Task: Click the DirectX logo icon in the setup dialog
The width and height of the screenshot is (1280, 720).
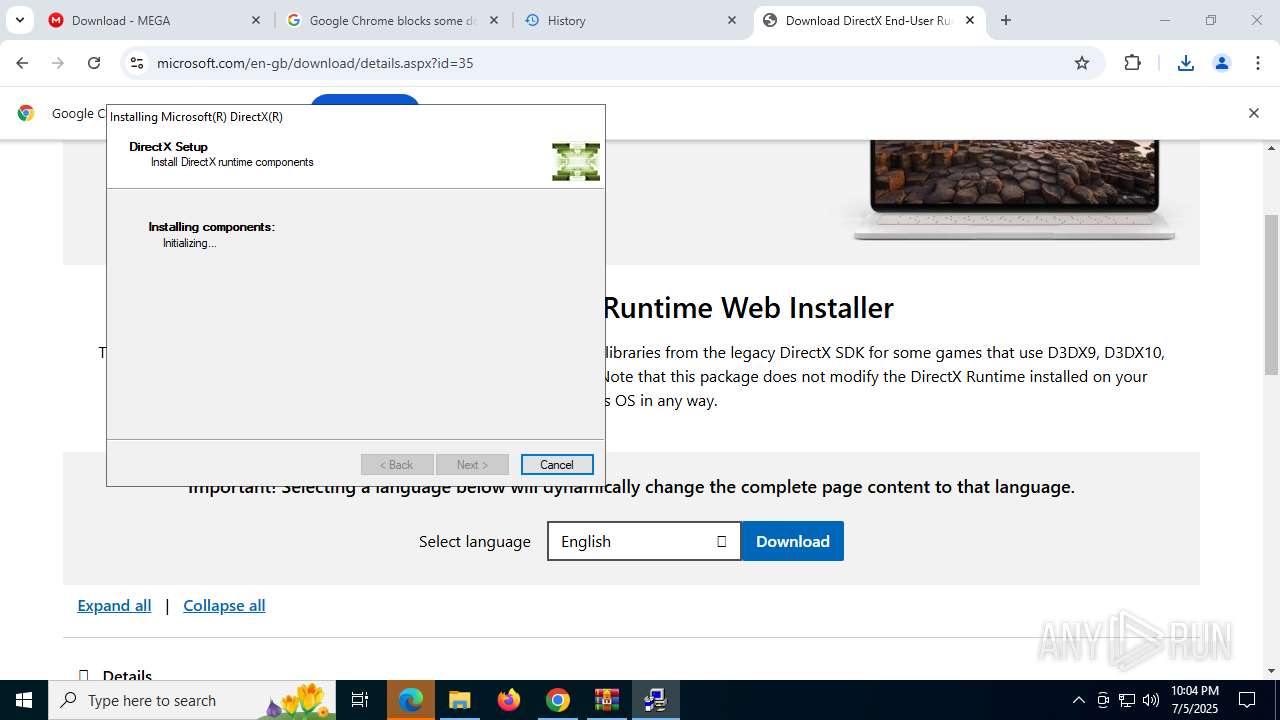Action: tap(576, 162)
